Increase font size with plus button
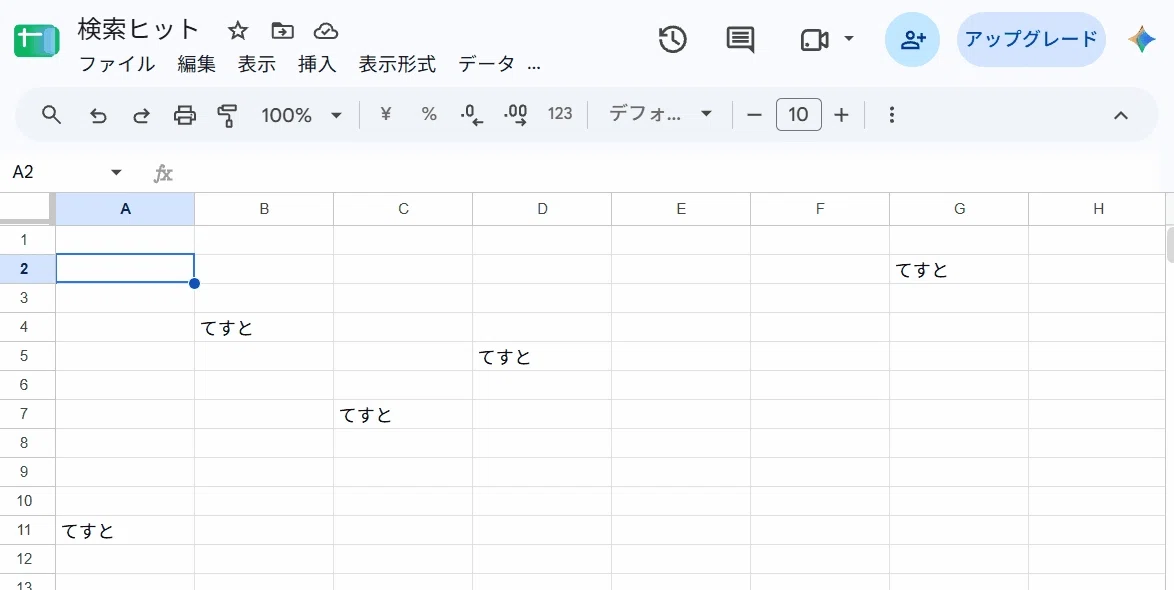Viewport: 1174px width, 590px height. click(842, 115)
